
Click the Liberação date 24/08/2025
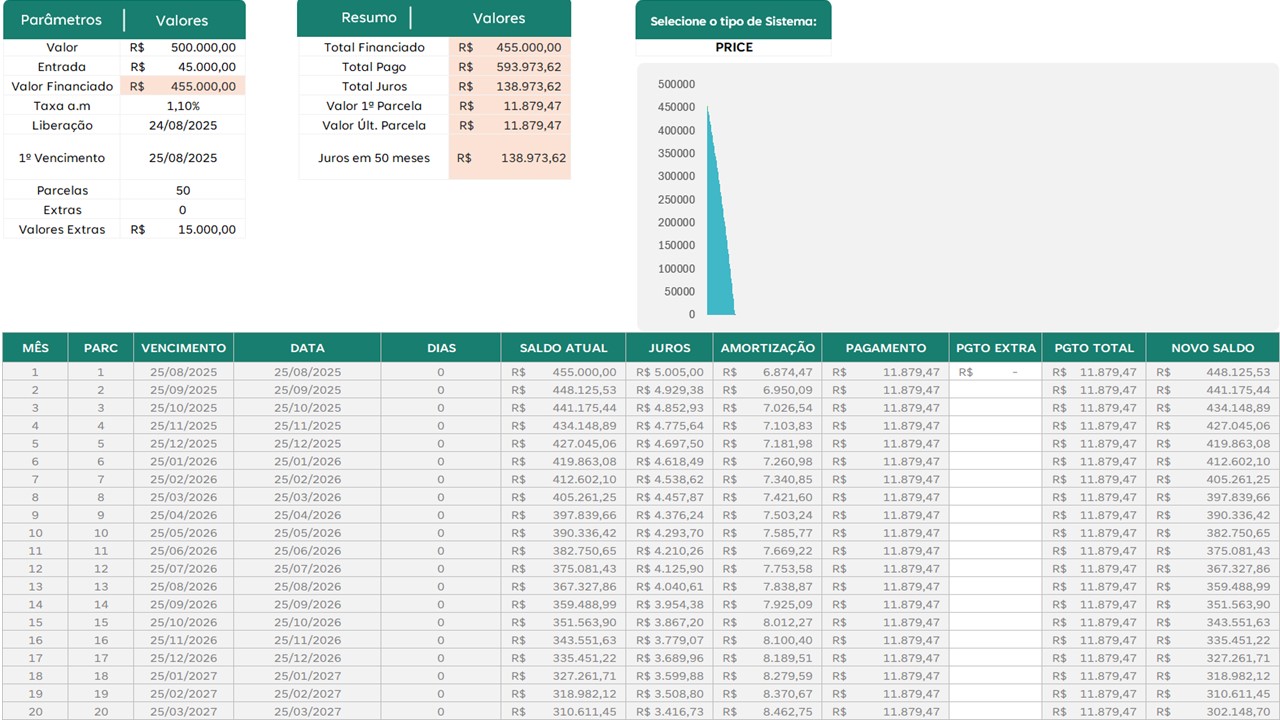pos(182,126)
